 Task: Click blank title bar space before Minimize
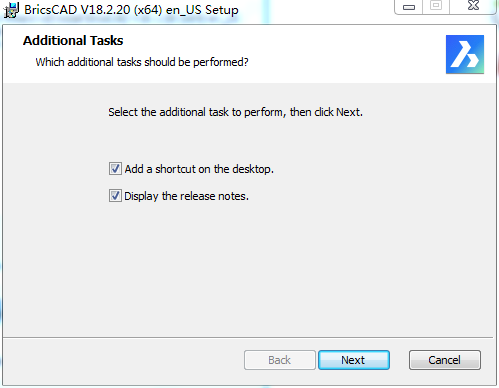click(x=317, y=10)
